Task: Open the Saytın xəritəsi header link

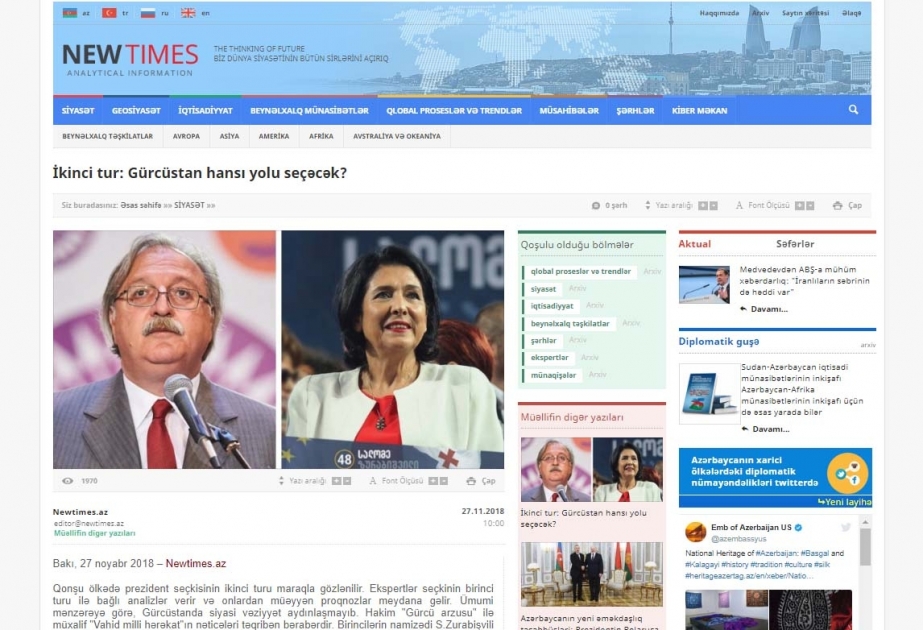Action: [x=805, y=13]
